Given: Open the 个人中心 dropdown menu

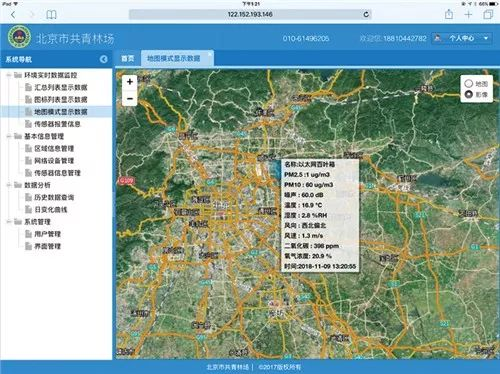Looking at the screenshot, I should [462, 38].
